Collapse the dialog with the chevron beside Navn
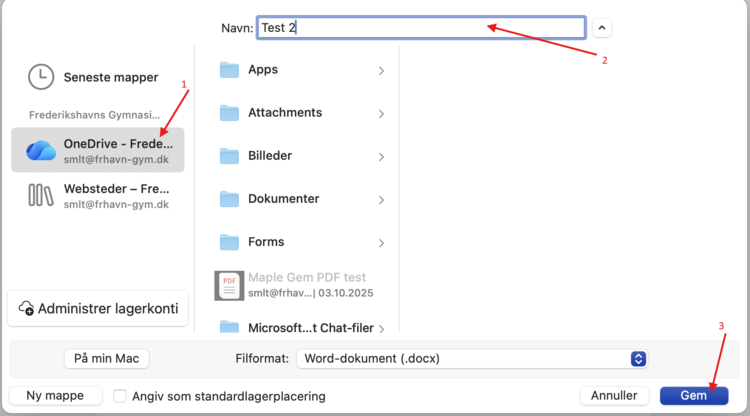This screenshot has width=750, height=416. [x=602, y=28]
